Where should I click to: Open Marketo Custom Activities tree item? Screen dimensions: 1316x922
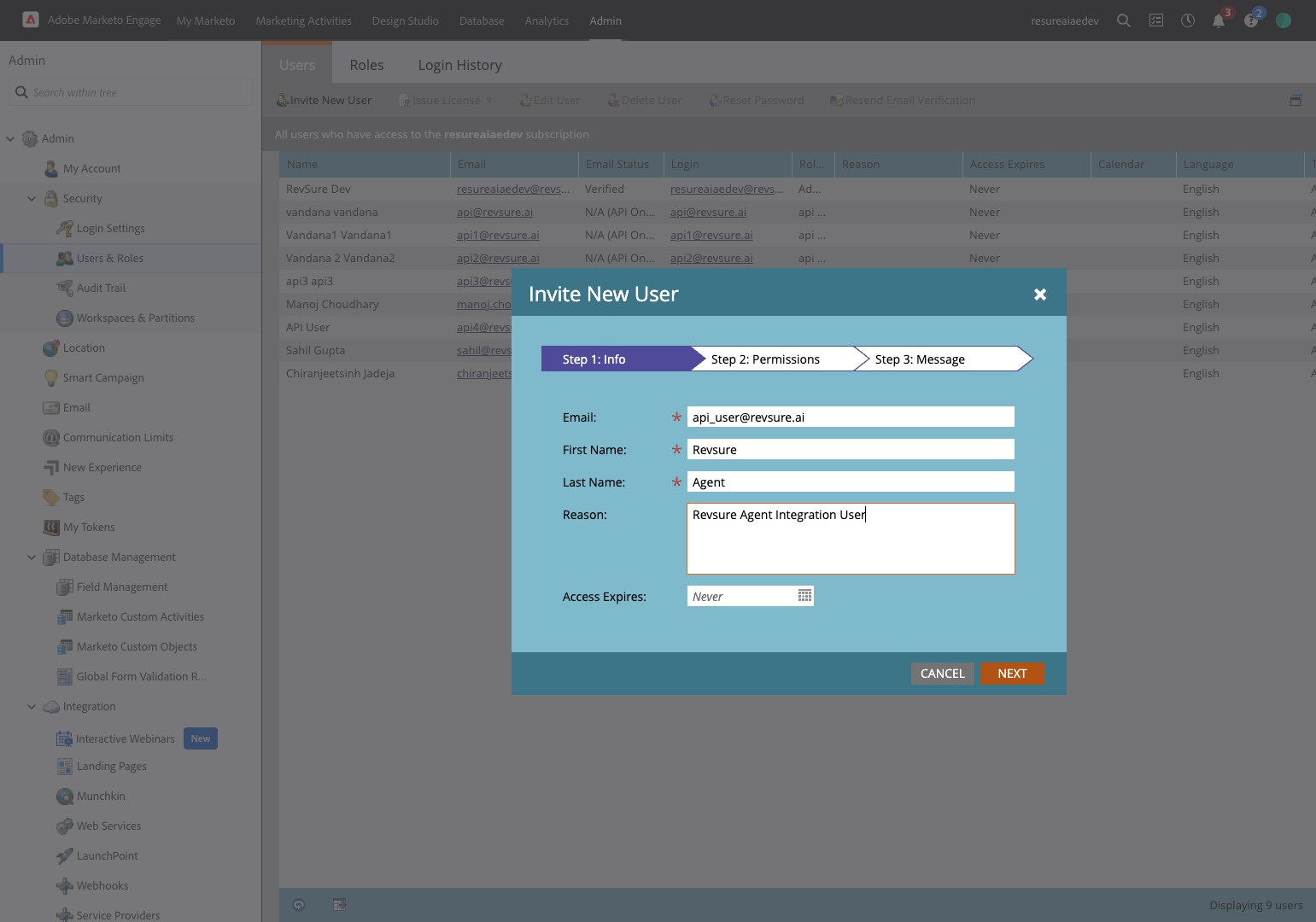[140, 617]
